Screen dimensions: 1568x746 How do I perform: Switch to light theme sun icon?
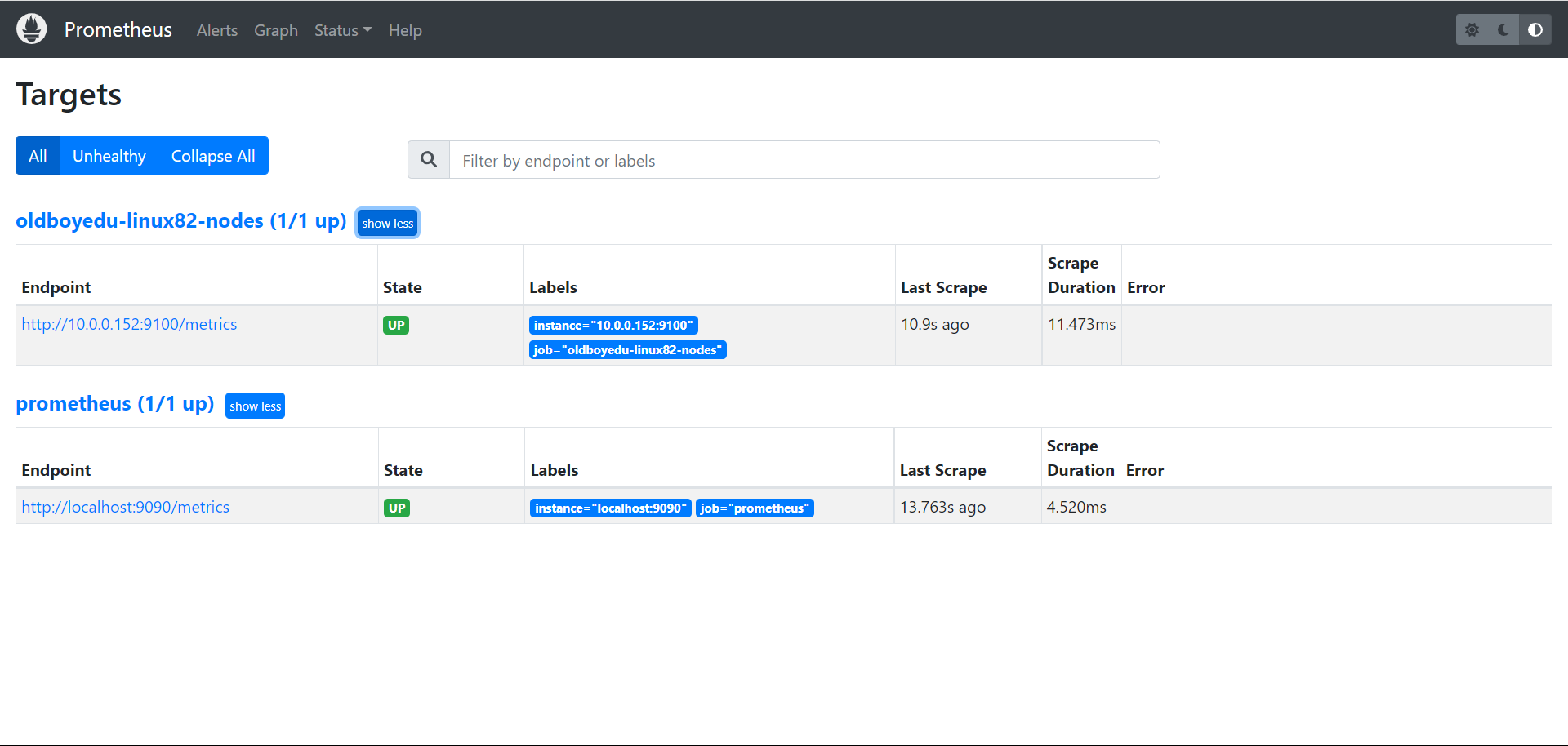tap(1472, 30)
